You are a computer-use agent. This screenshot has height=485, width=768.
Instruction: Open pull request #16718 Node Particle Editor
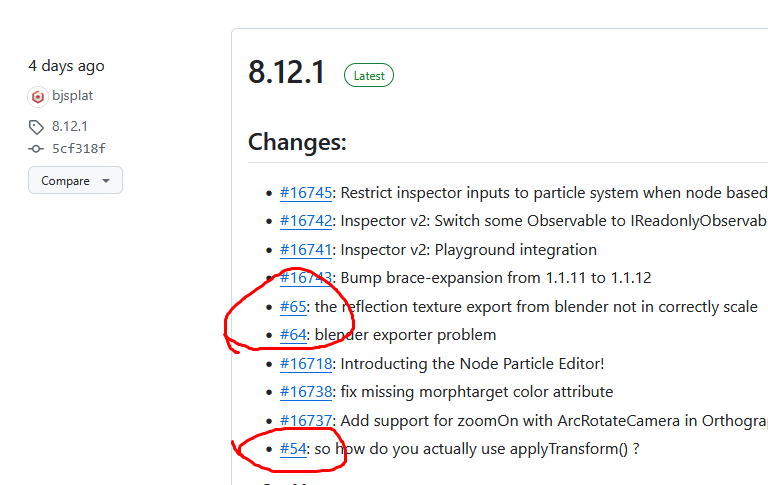pyautogui.click(x=305, y=364)
